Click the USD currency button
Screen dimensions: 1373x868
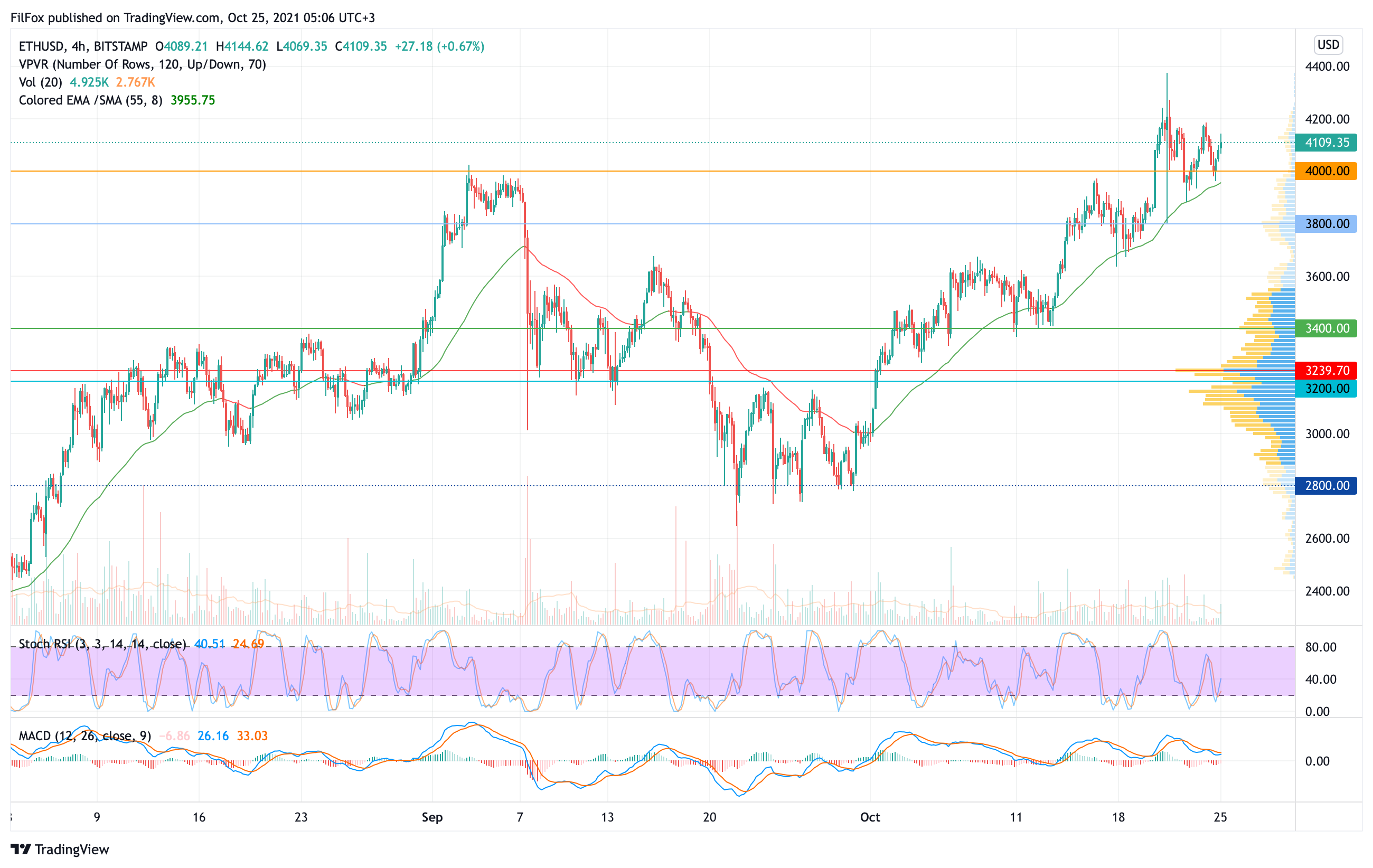pyautogui.click(x=1328, y=44)
